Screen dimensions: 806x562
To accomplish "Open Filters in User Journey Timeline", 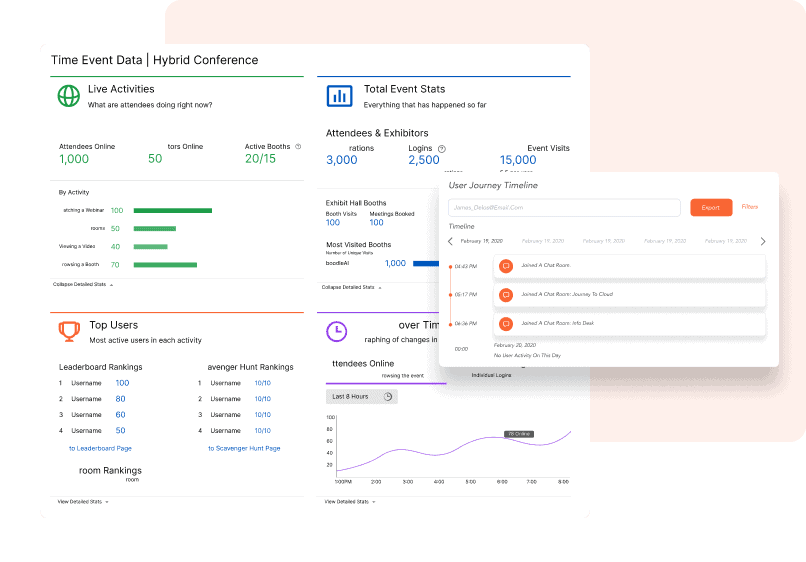I will tap(749, 207).
